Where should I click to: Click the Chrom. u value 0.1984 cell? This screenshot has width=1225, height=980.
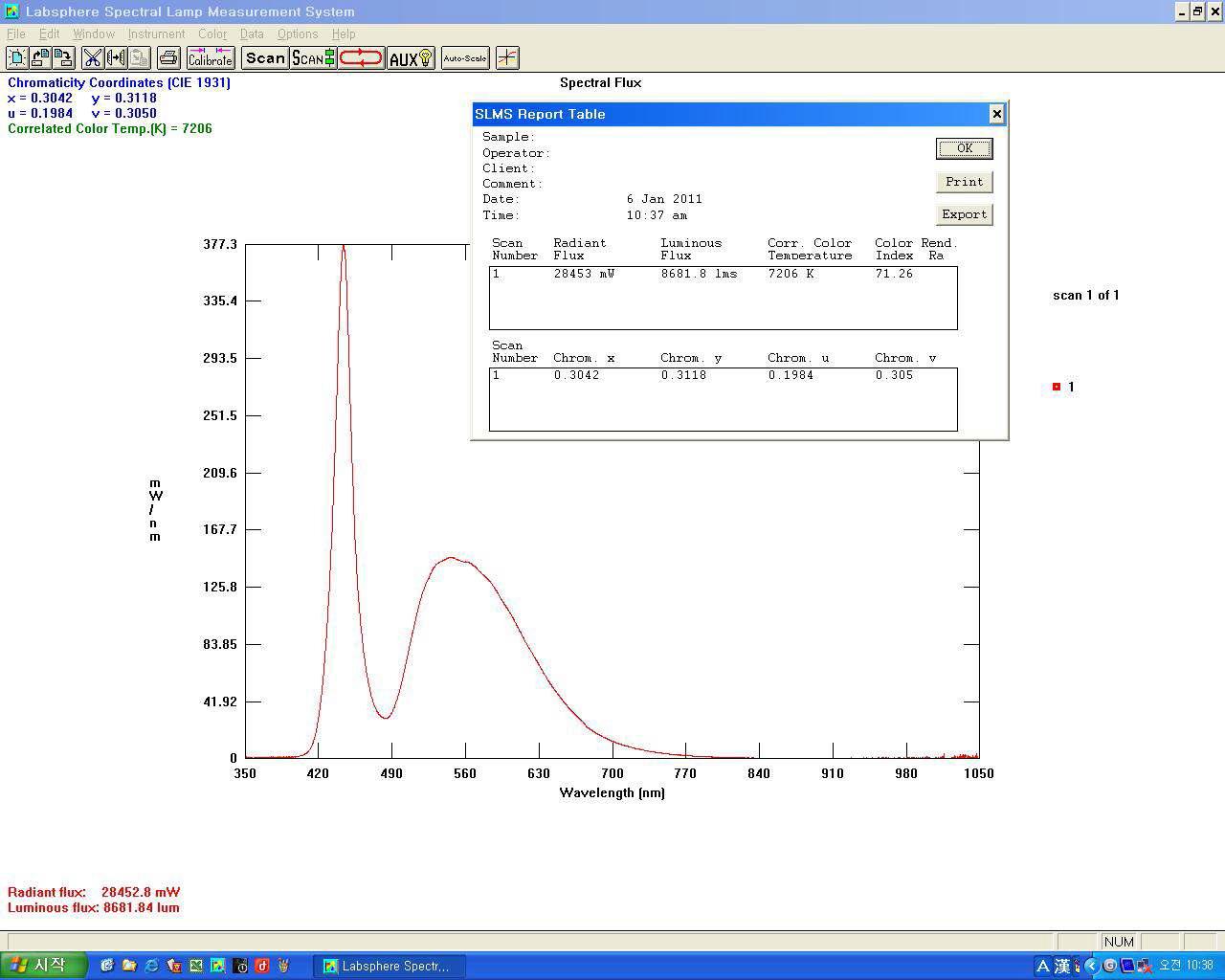click(x=791, y=375)
